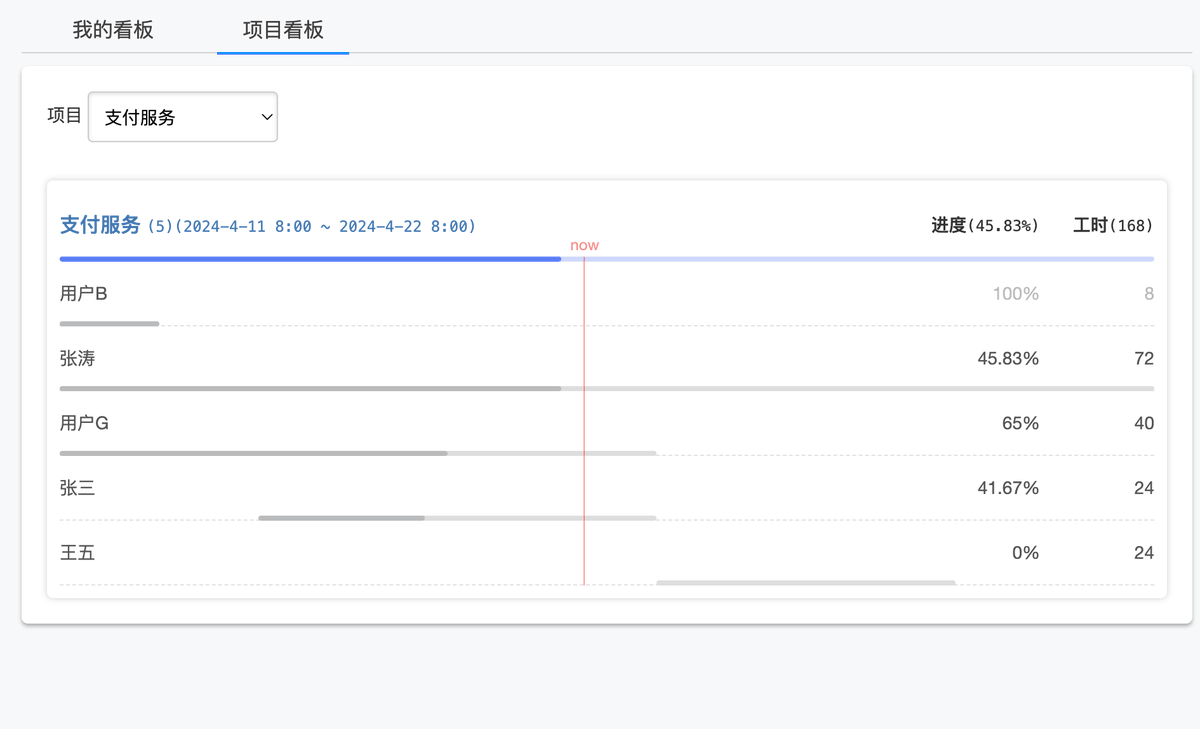
Task: Click 王五 0% progress value
Action: point(1025,552)
